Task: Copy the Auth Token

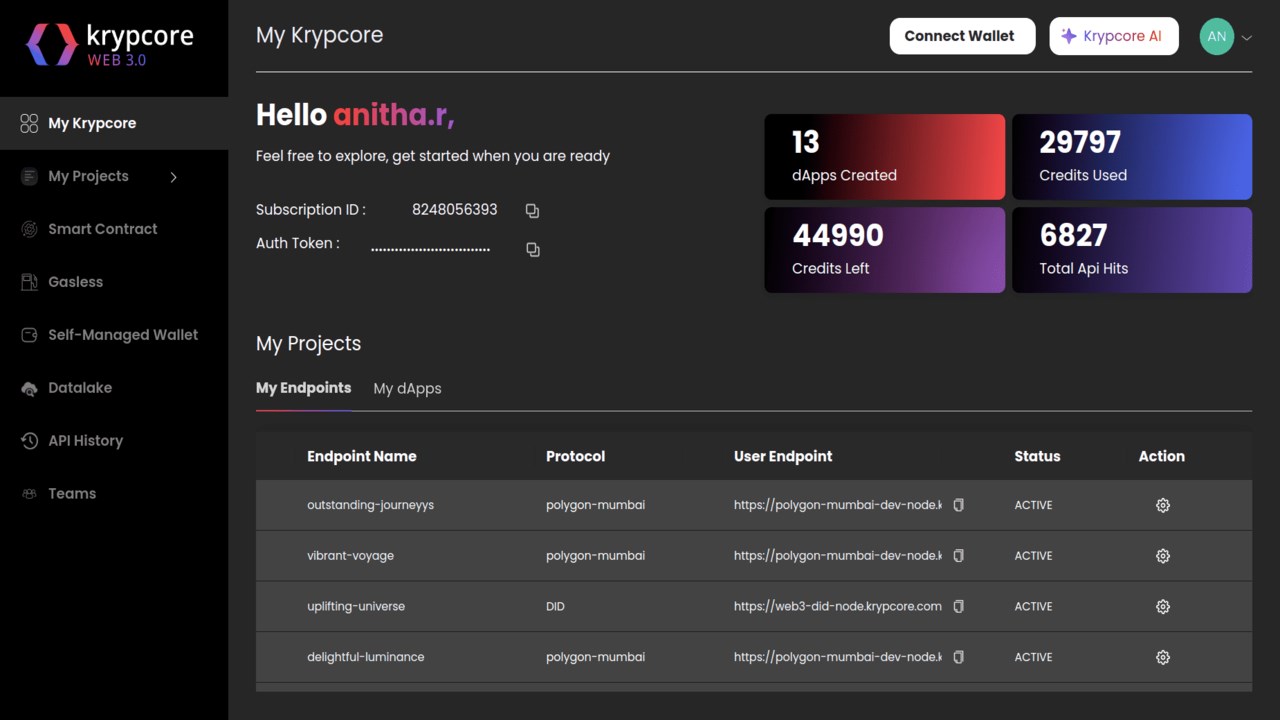Action: coord(533,250)
